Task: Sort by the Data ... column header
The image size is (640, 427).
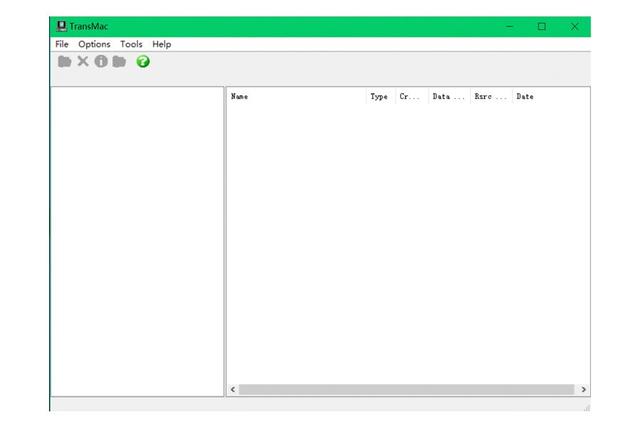Action: click(x=449, y=97)
